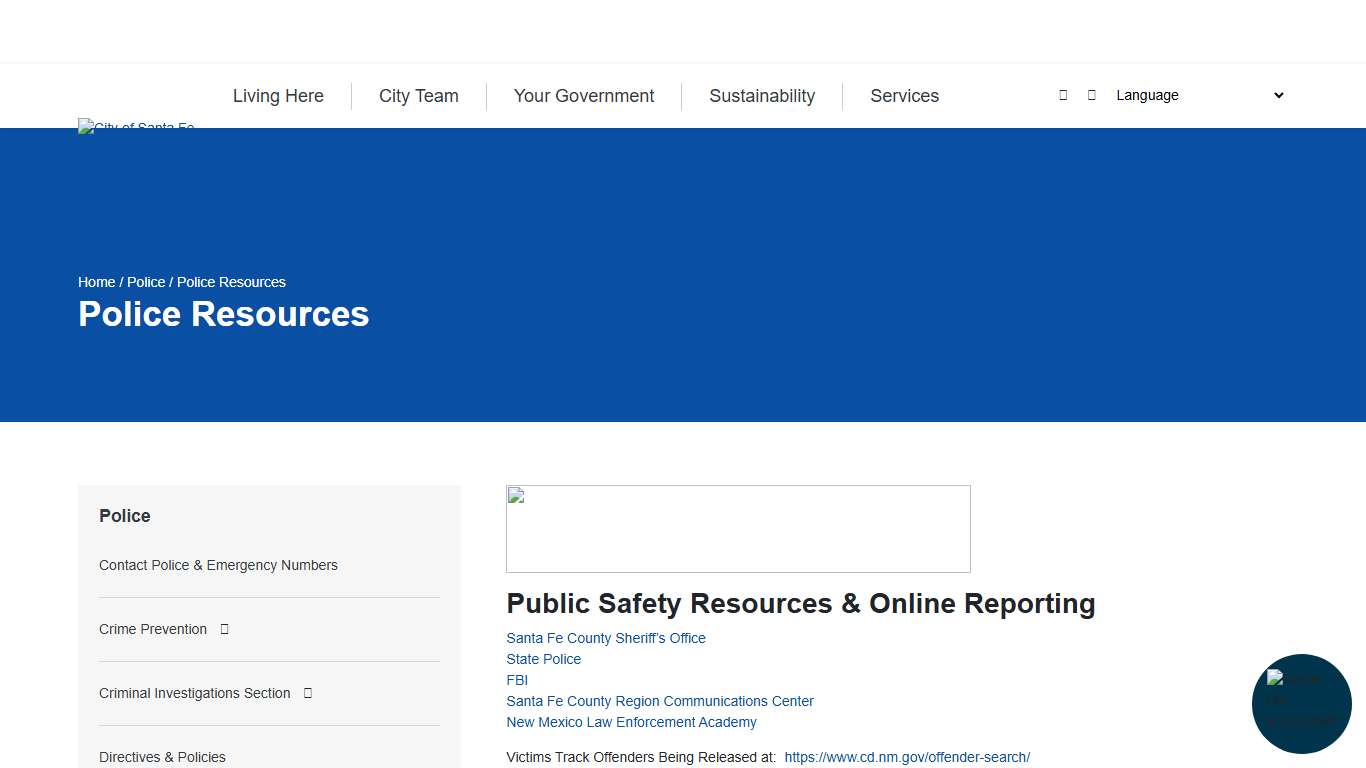Click the City of Santa Fe logo
1366x768 pixels.
point(136,127)
